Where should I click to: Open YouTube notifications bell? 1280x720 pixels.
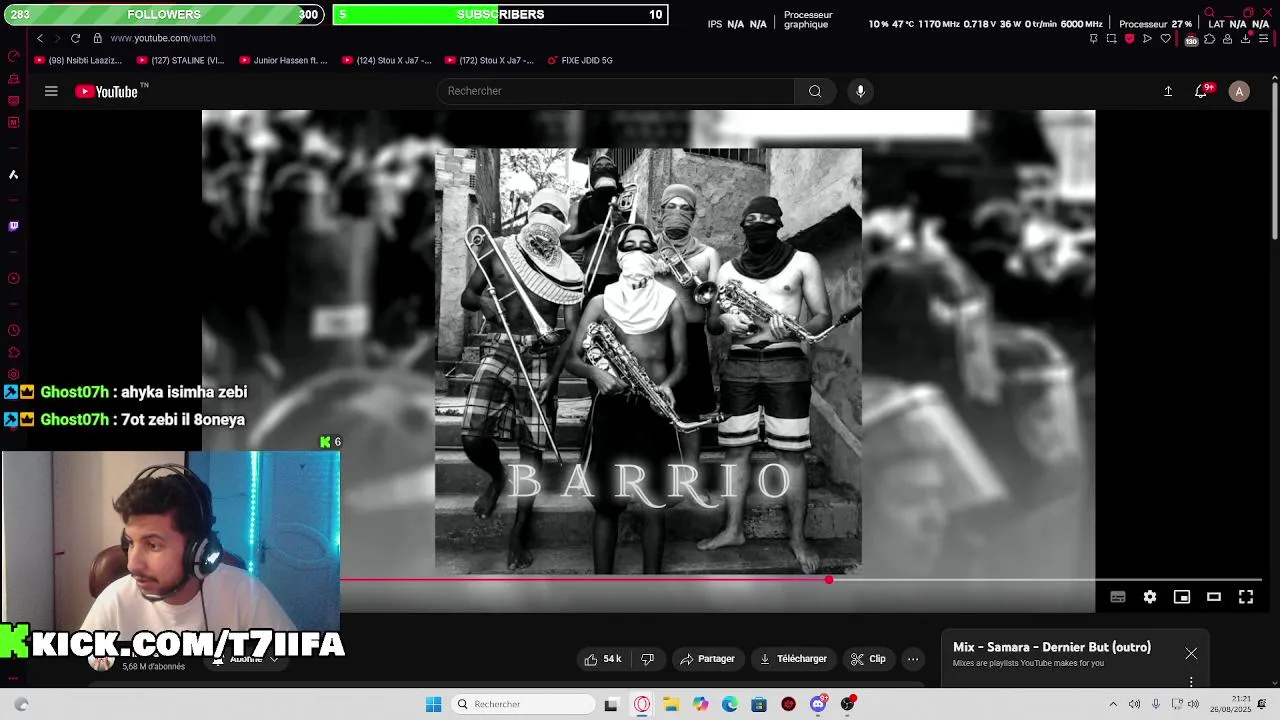click(x=1202, y=91)
